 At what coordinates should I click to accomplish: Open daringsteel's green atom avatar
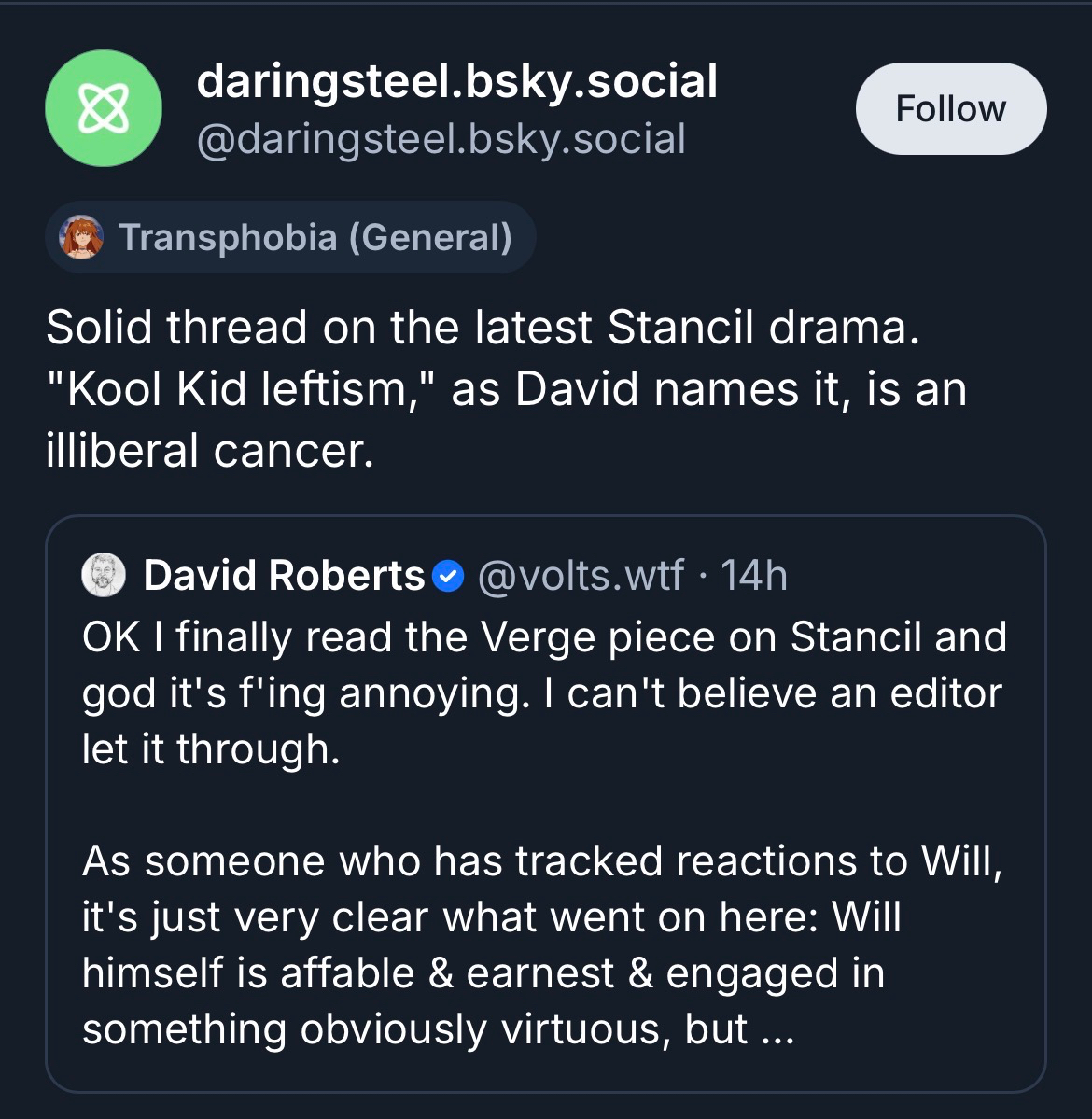point(104,108)
